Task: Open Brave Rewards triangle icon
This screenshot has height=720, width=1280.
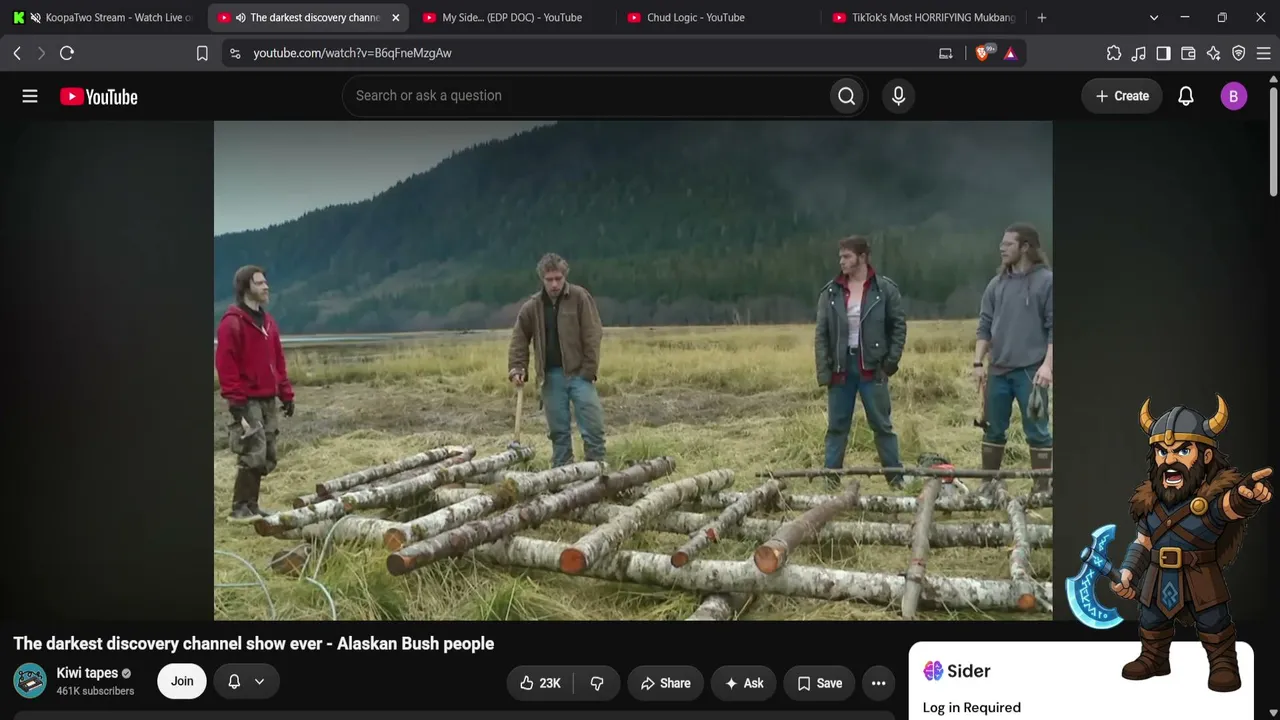Action: (1010, 53)
